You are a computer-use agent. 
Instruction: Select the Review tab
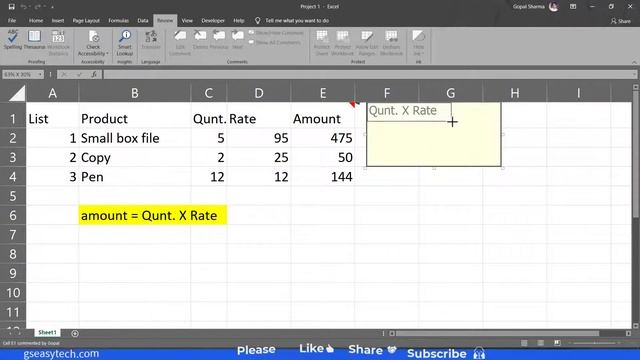click(x=165, y=20)
